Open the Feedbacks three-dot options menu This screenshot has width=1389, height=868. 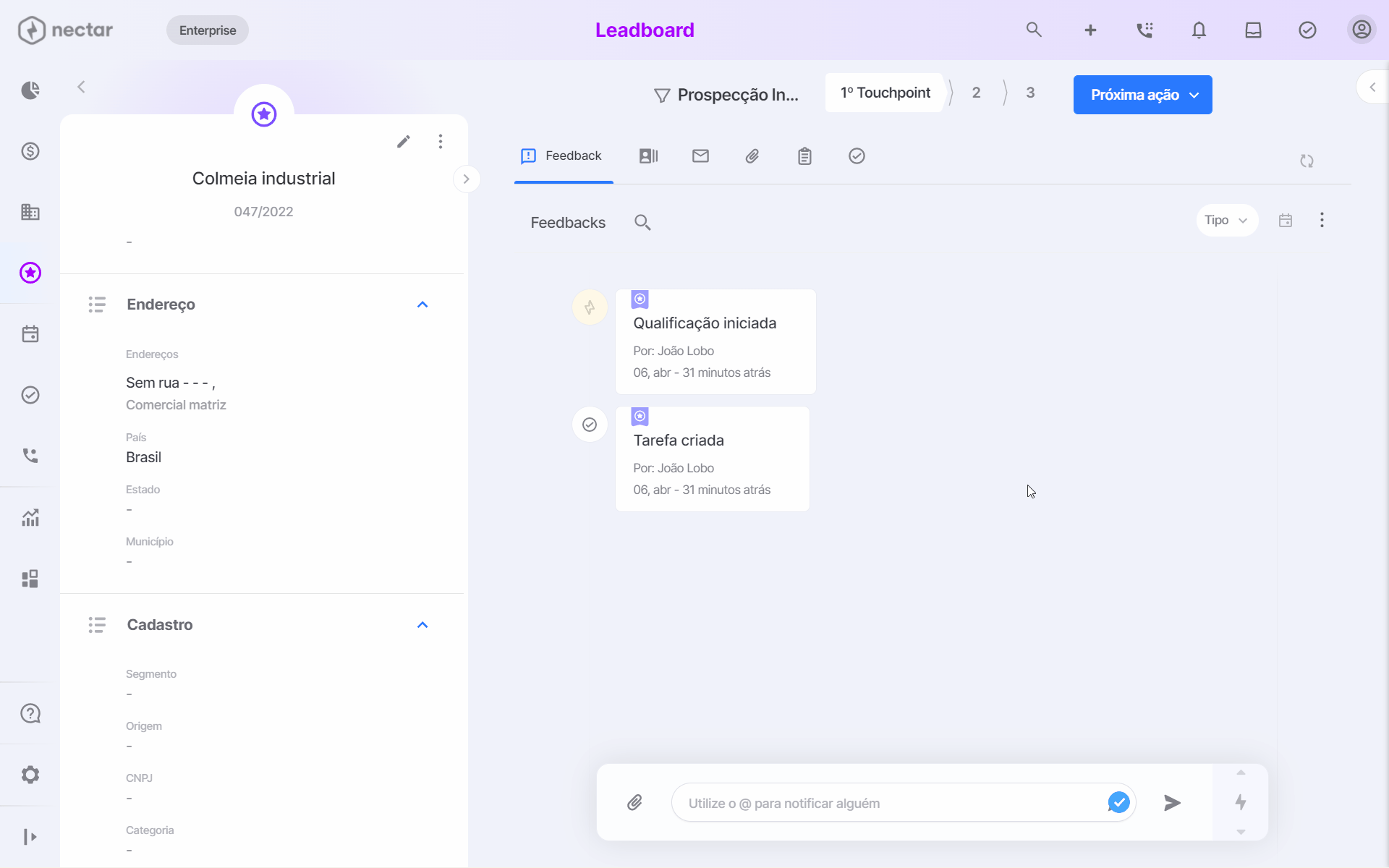pos(1322,220)
